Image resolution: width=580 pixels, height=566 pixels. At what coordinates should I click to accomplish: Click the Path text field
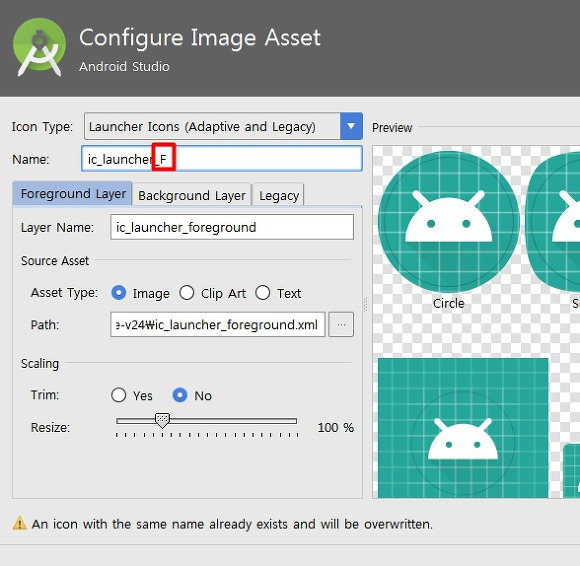218,324
